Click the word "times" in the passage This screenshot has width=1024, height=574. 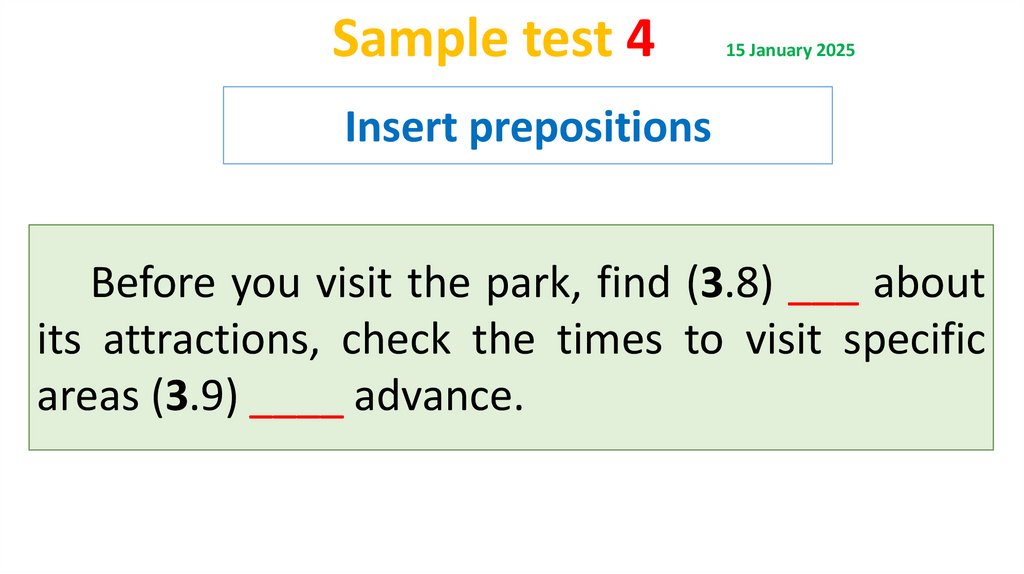(609, 341)
